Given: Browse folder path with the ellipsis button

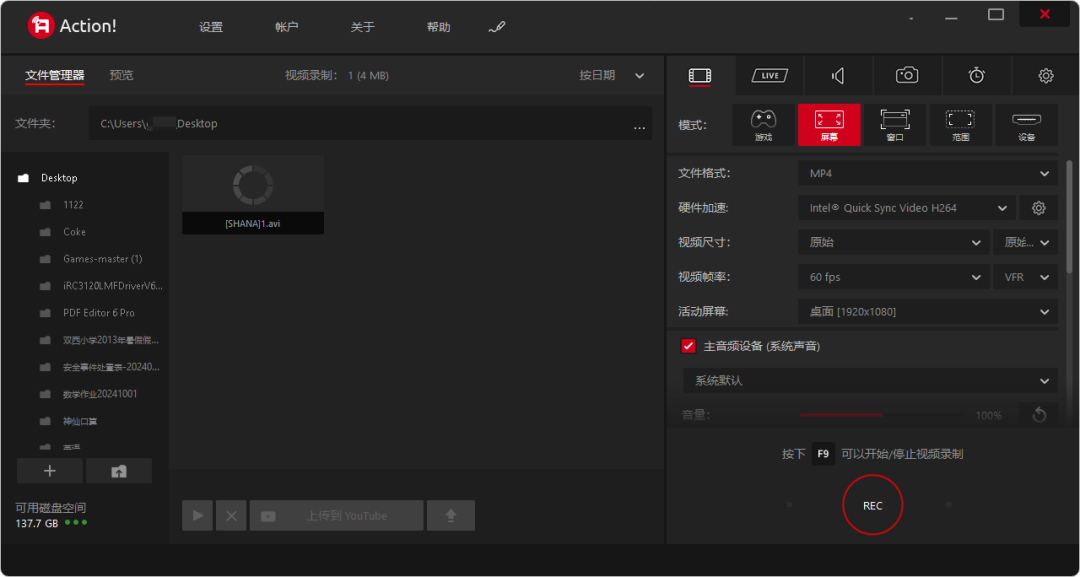Looking at the screenshot, I should click(639, 127).
